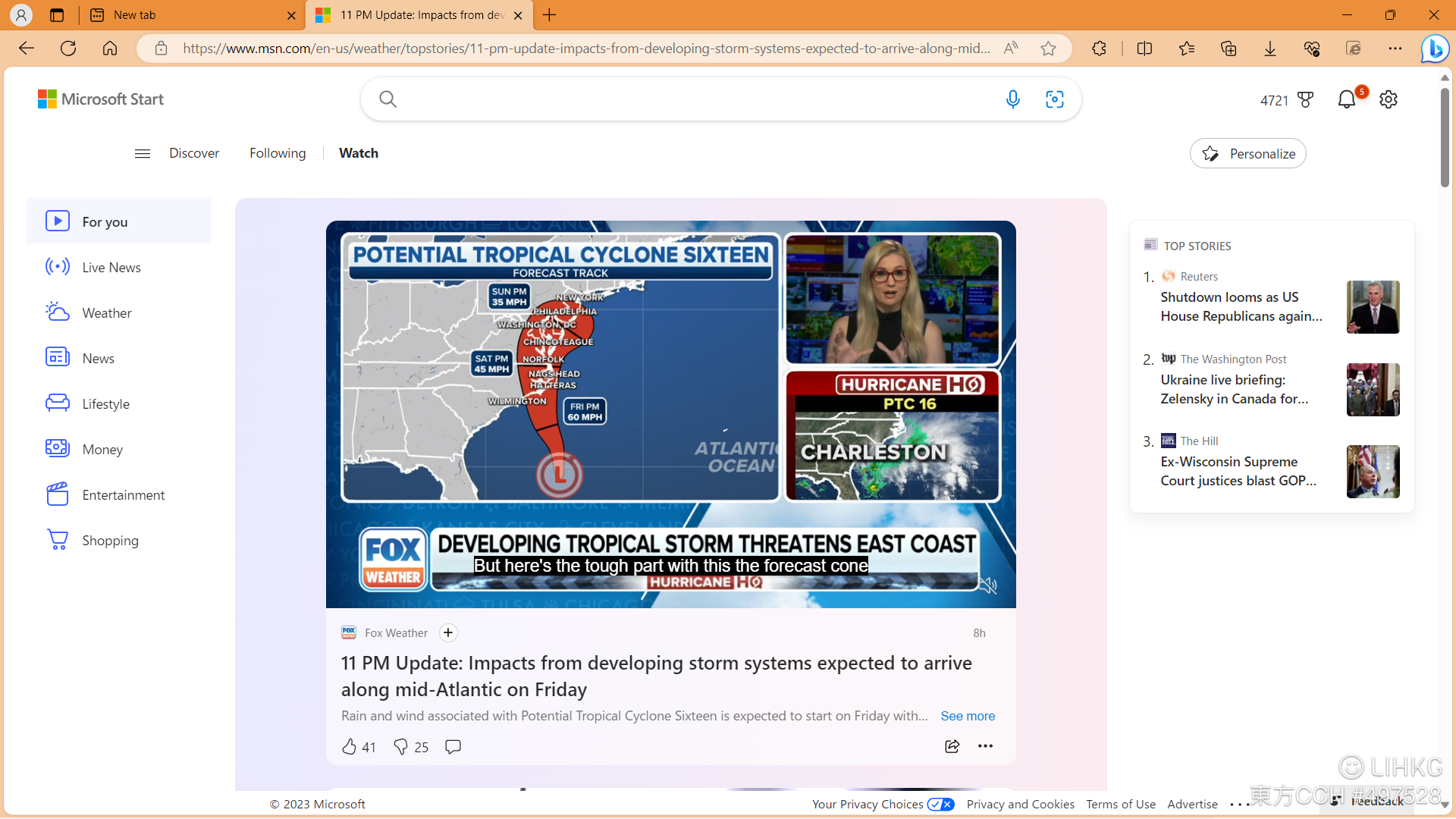Image resolution: width=1456 pixels, height=819 pixels.
Task: Open Microsoft Start settings gear
Action: 1389,99
